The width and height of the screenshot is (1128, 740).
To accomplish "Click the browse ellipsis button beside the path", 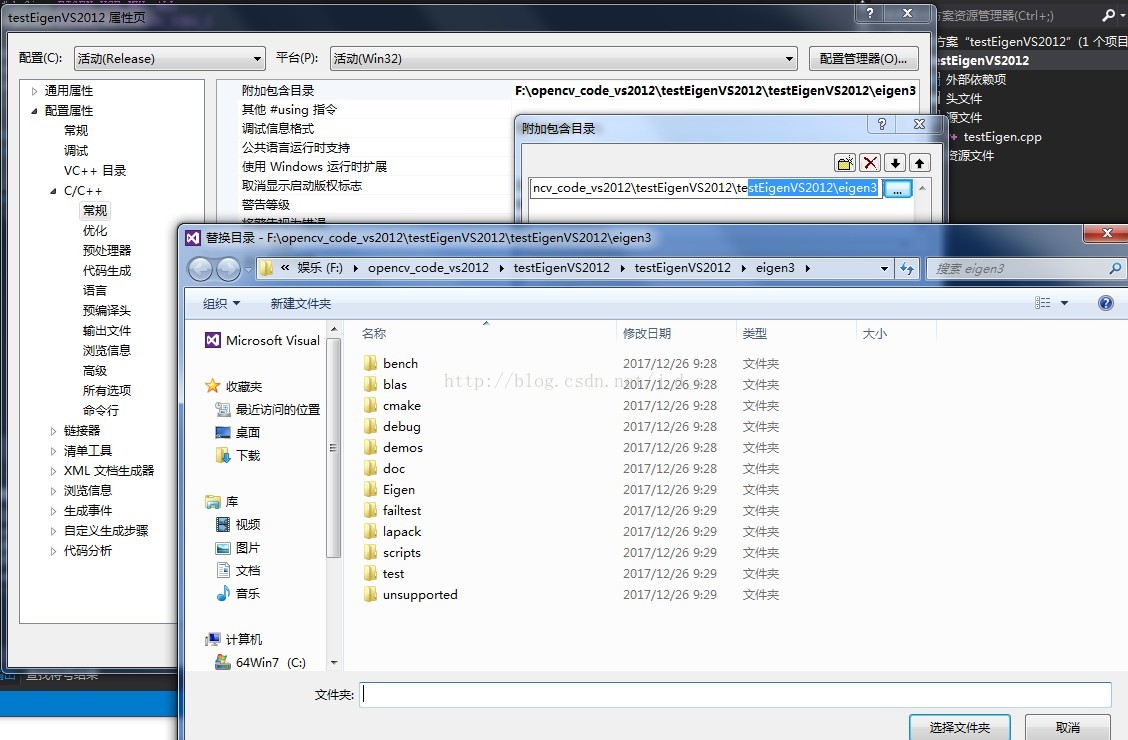I will pos(898,189).
